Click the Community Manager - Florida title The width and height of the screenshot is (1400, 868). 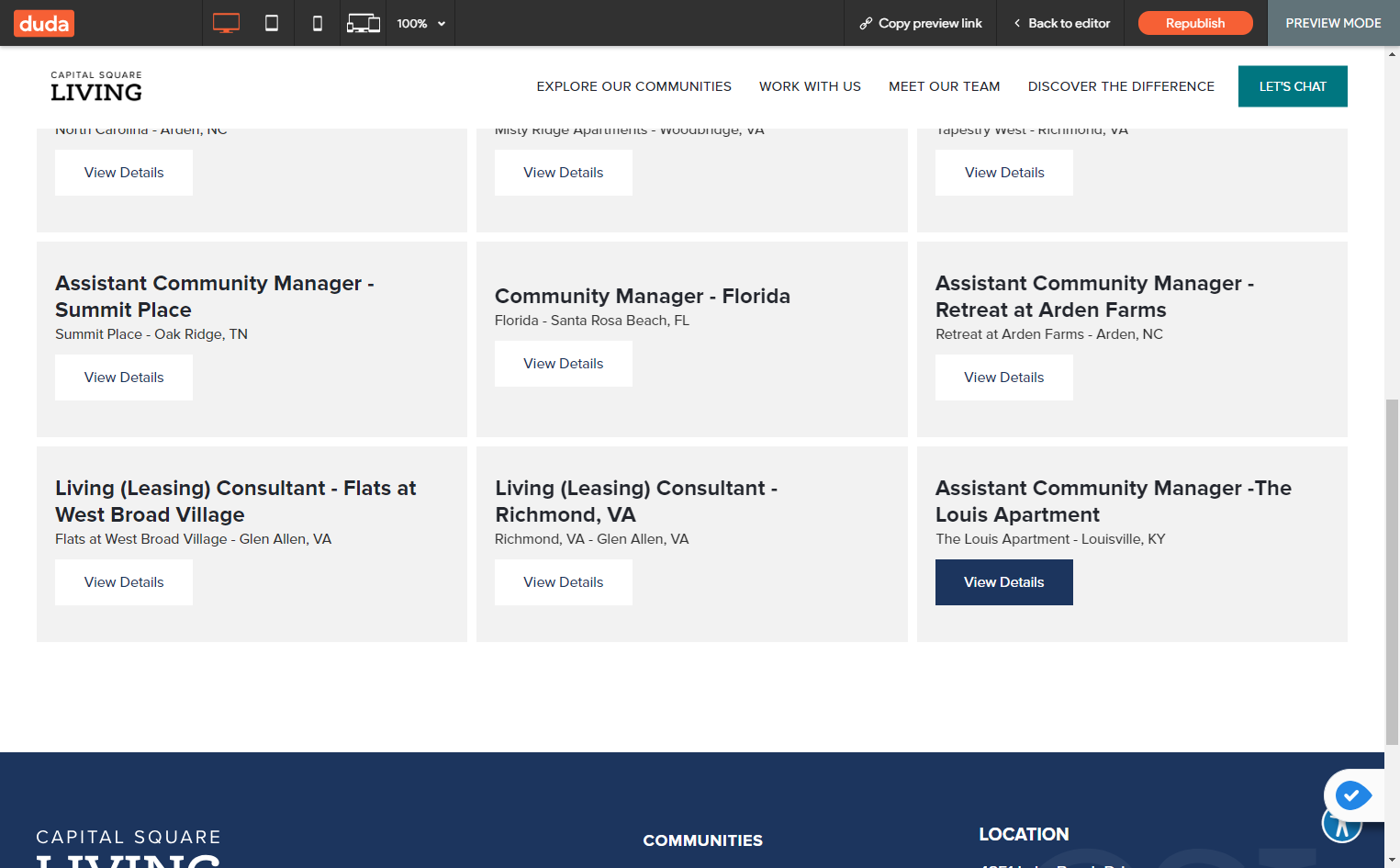pyautogui.click(x=643, y=296)
